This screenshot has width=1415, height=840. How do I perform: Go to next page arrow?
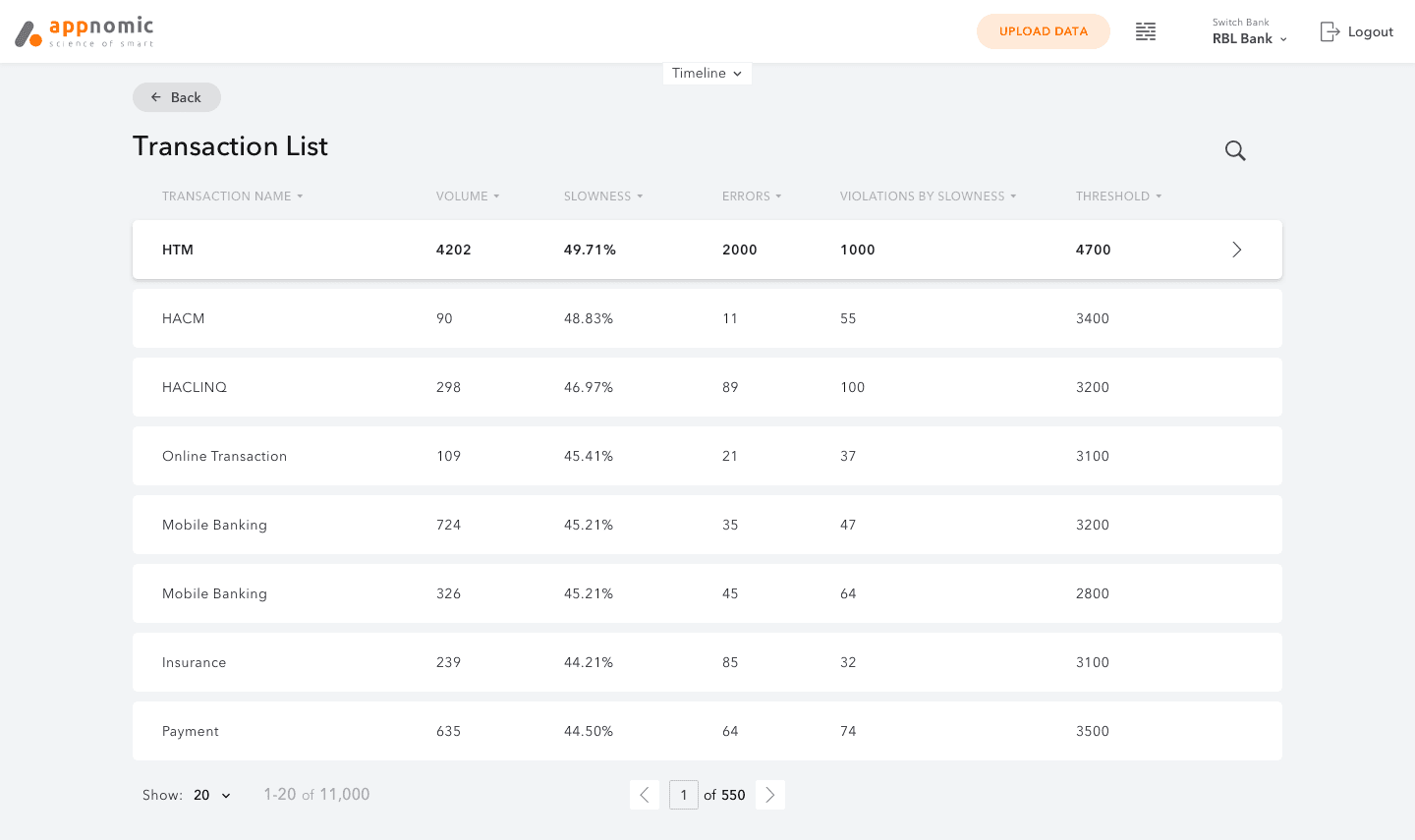tap(770, 795)
